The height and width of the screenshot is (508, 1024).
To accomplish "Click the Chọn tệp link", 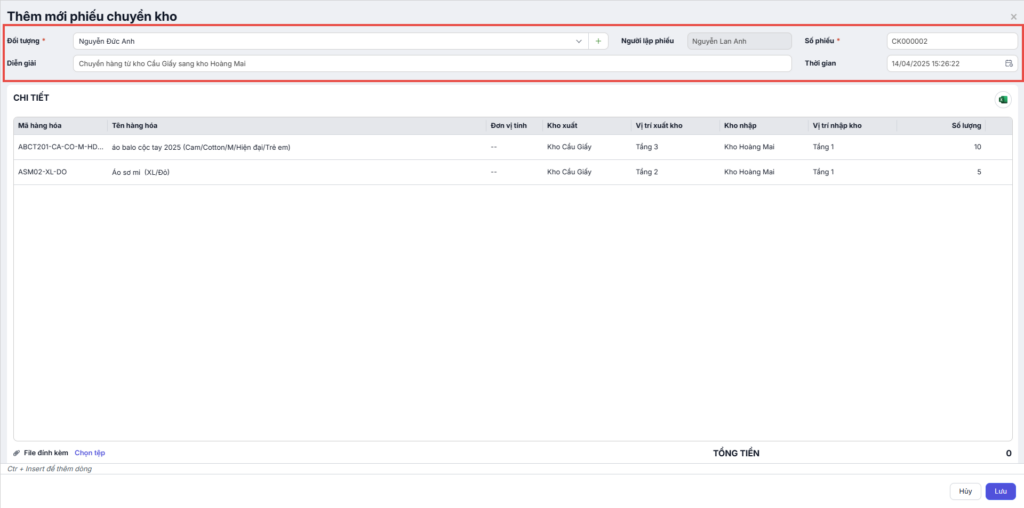I will pyautogui.click(x=89, y=453).
